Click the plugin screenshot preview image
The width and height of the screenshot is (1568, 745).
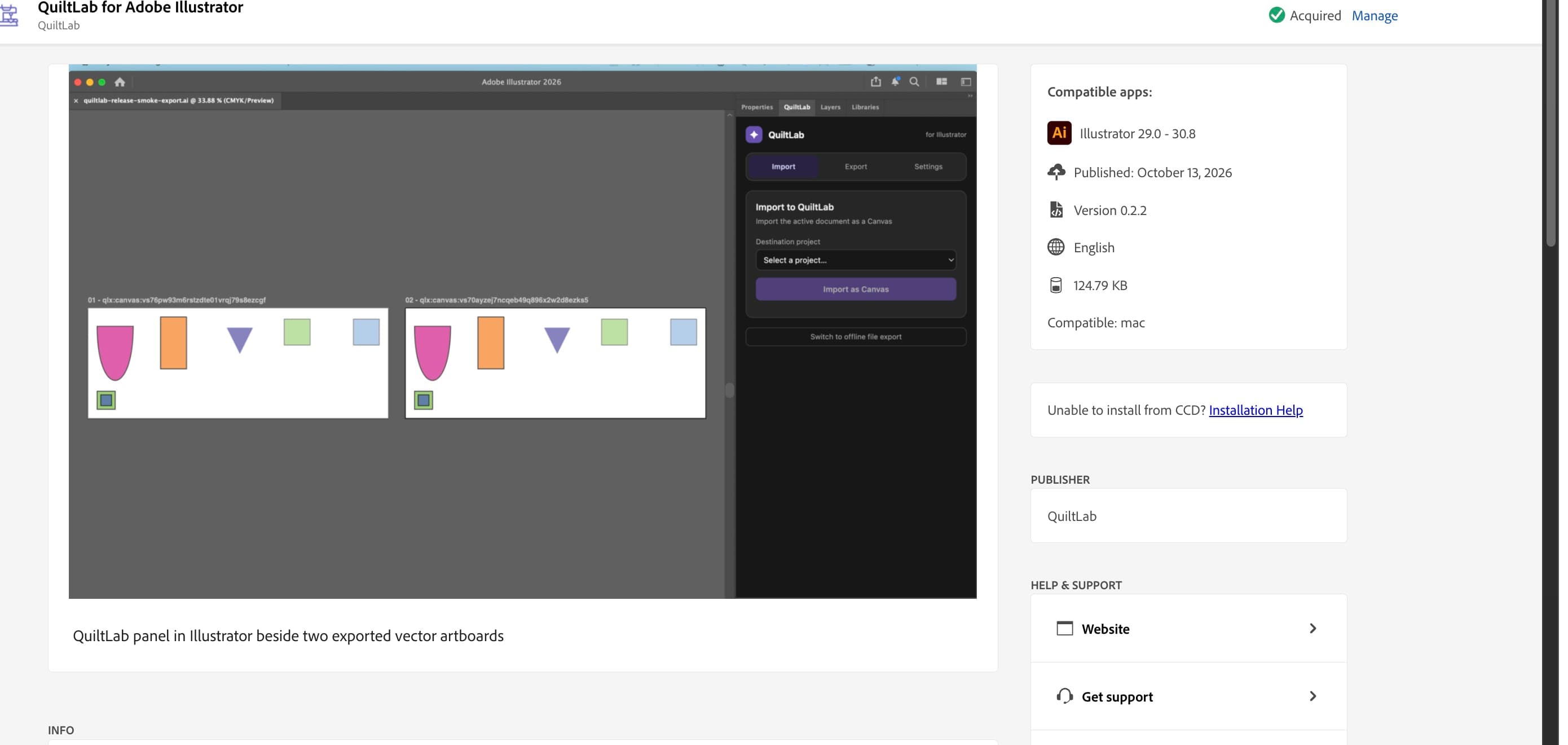522,331
